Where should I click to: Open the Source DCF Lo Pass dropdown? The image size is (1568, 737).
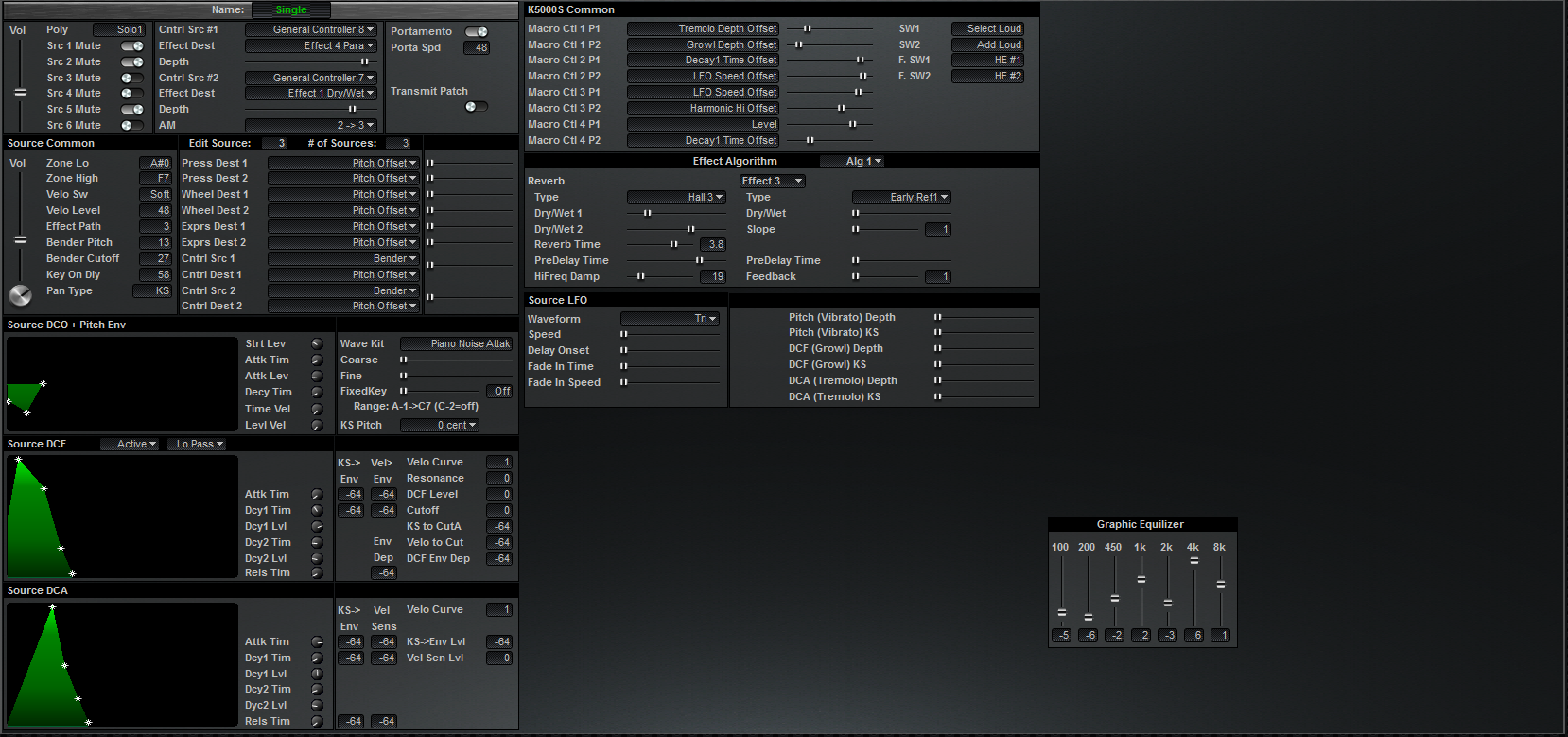pos(197,445)
